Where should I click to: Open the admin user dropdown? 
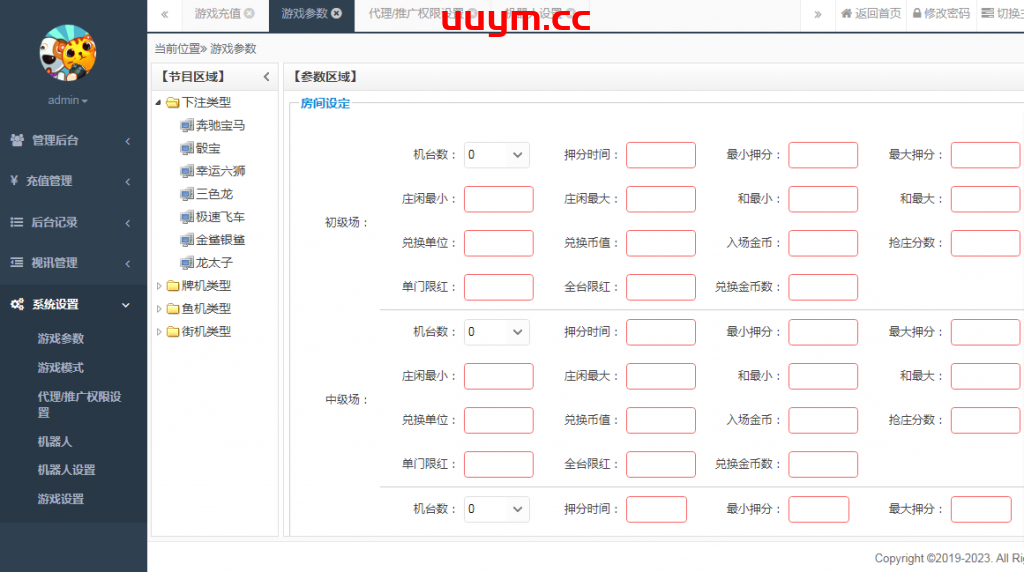tap(68, 101)
